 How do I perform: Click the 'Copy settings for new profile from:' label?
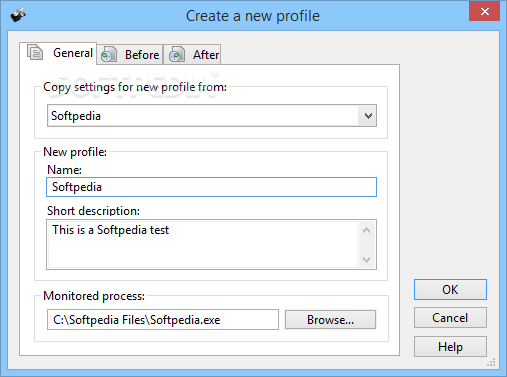[135, 87]
